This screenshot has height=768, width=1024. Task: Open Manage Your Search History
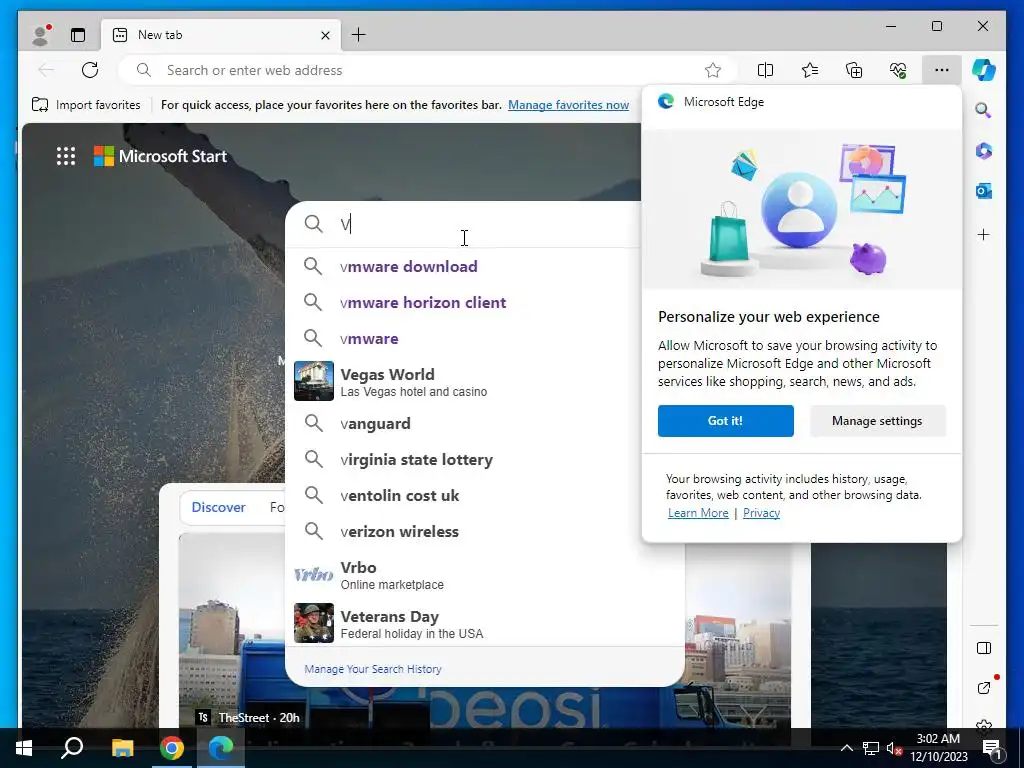point(373,669)
